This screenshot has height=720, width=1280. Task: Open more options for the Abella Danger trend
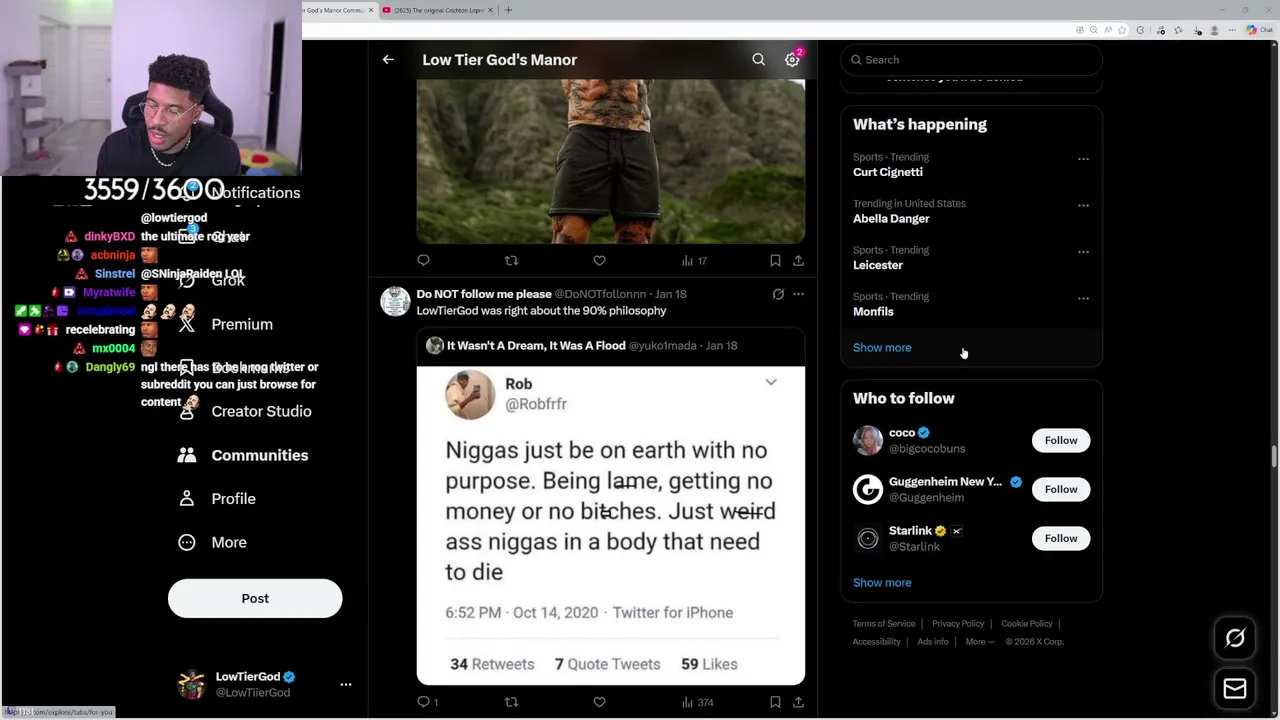click(1083, 205)
